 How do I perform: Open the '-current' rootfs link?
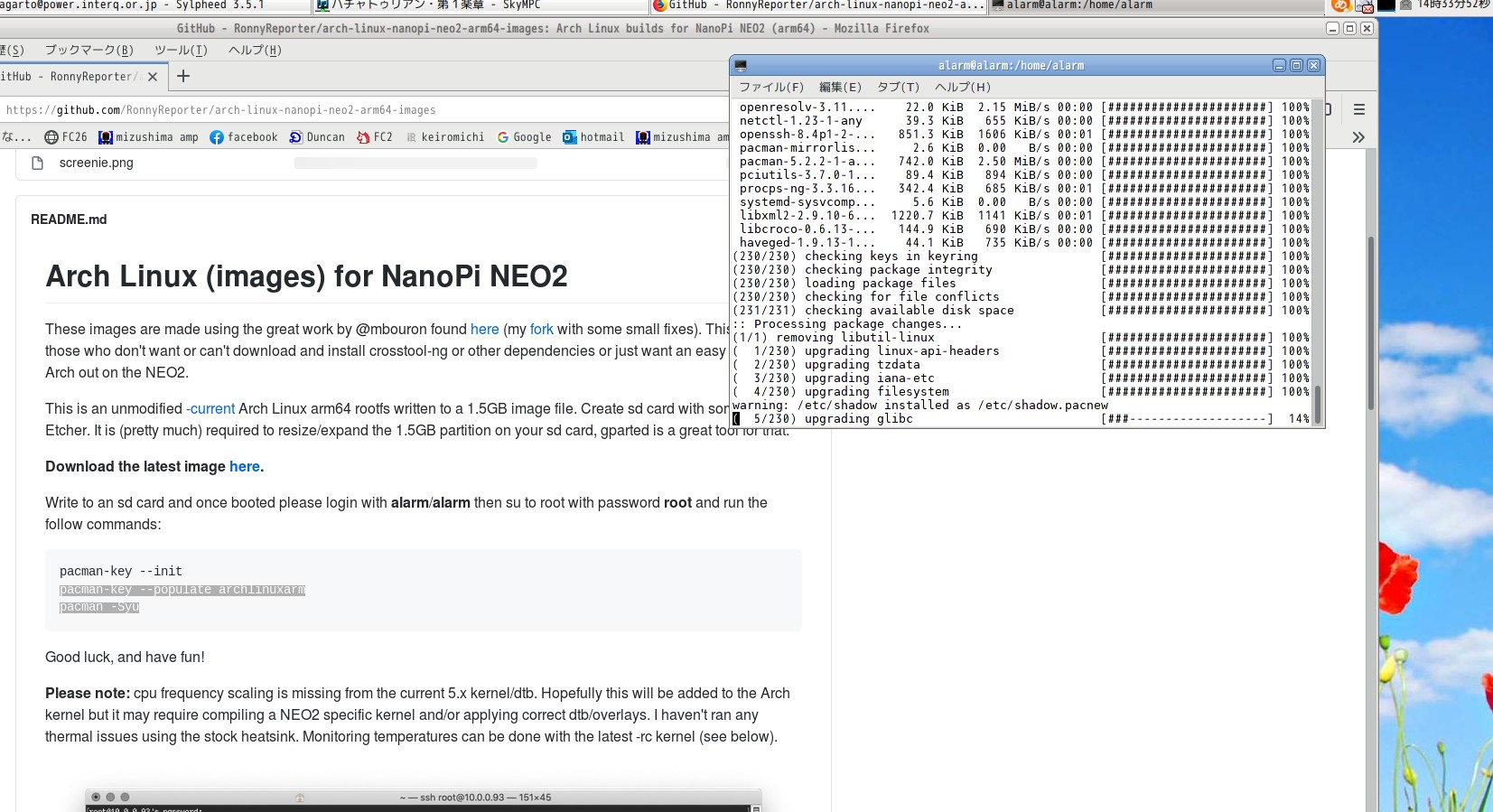pyautogui.click(x=210, y=409)
